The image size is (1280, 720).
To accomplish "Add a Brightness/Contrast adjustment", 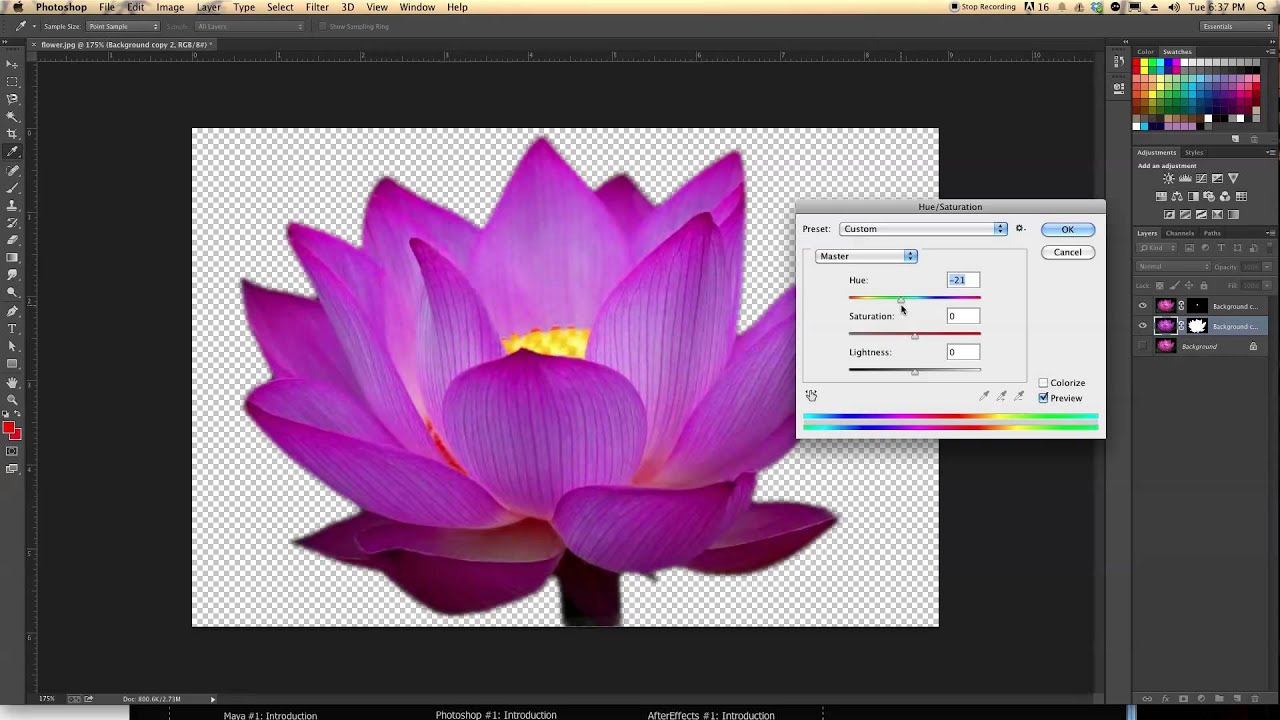I will point(1169,178).
